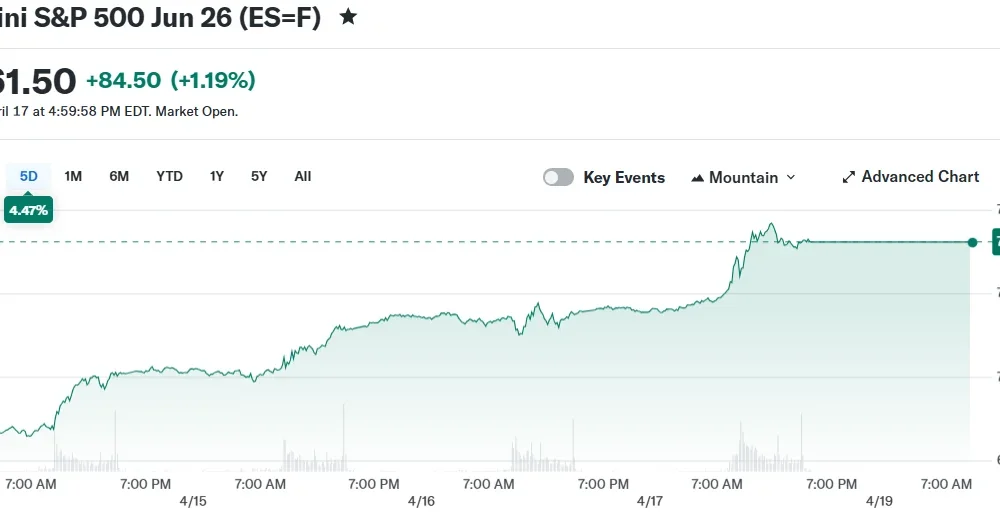Switch chart range to 6M
The height and width of the screenshot is (513, 1000).
click(x=119, y=176)
